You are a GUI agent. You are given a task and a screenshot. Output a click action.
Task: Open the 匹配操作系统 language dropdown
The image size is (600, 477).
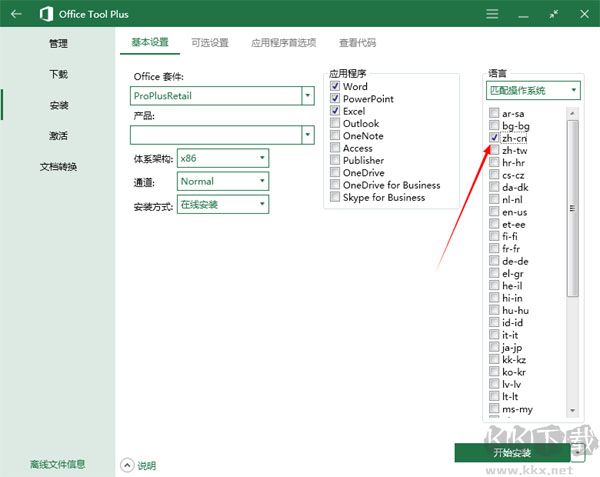[574, 90]
